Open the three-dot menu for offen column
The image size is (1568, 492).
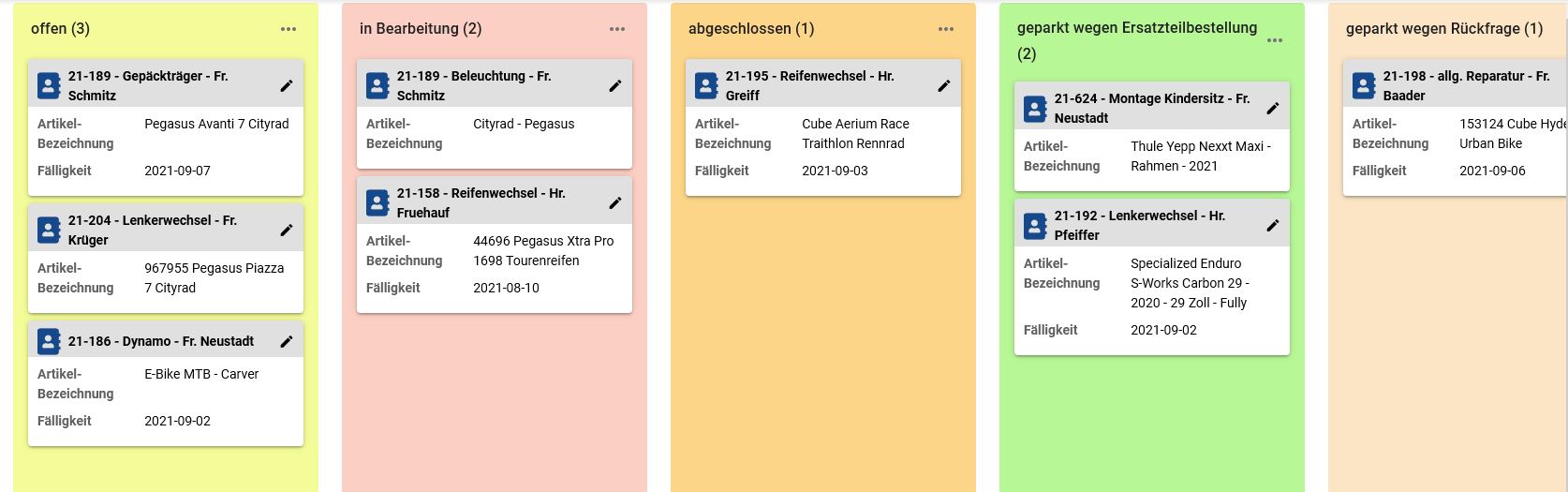point(288,29)
